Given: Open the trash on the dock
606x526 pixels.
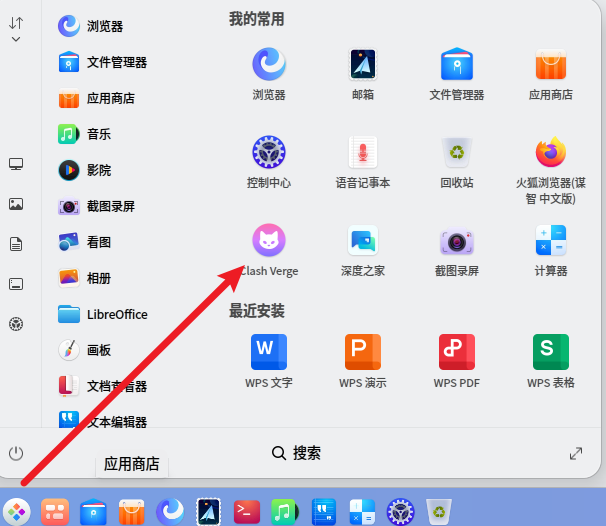Looking at the screenshot, I should (x=439, y=512).
